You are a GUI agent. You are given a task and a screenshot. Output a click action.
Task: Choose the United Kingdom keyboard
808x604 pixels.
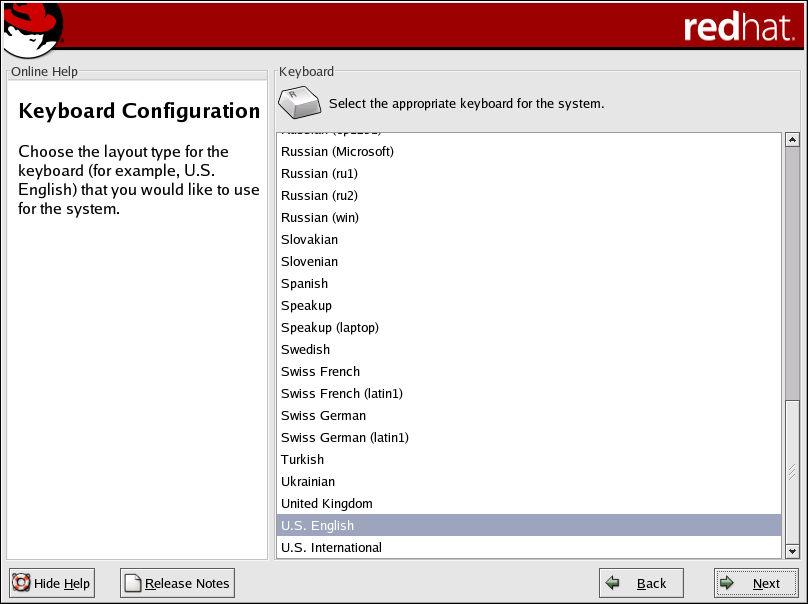click(x=326, y=503)
